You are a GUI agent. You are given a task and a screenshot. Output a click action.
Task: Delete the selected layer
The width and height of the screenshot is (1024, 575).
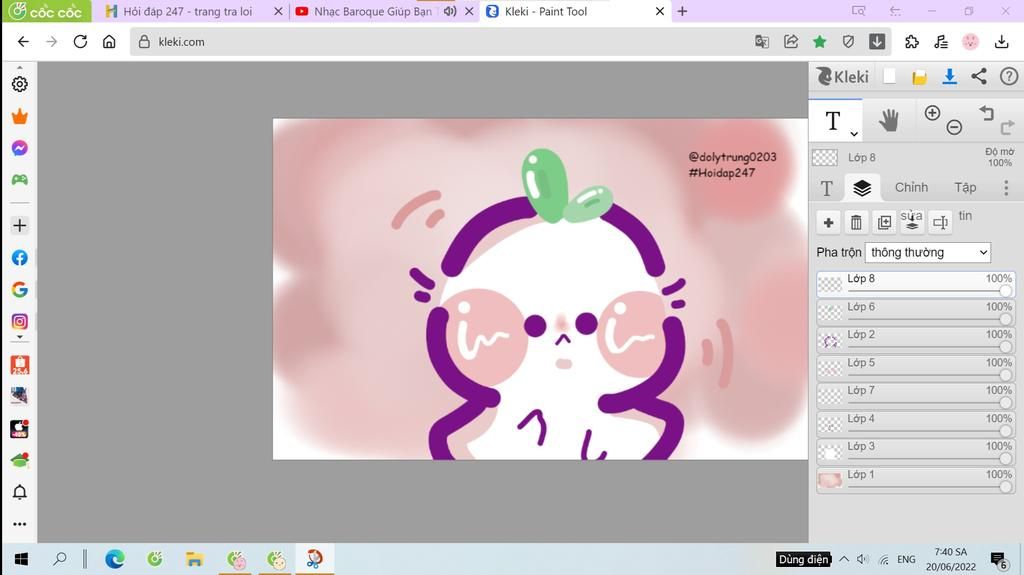coord(856,223)
